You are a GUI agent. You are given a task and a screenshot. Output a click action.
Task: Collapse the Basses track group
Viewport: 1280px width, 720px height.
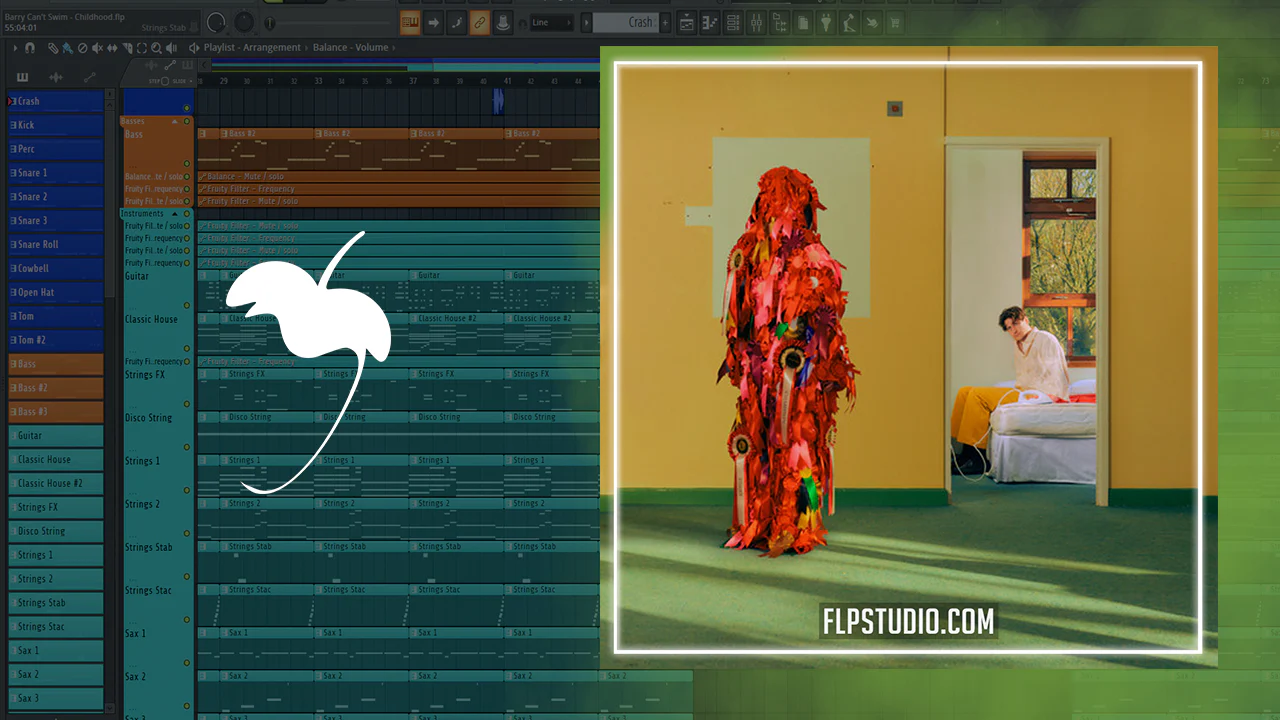(x=175, y=122)
